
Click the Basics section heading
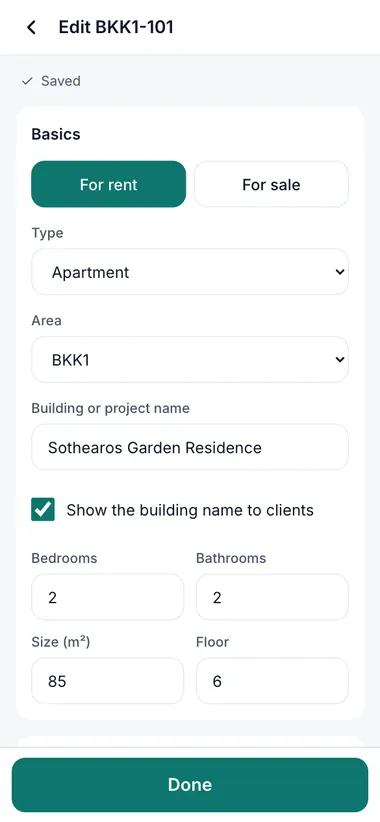[x=56, y=134]
